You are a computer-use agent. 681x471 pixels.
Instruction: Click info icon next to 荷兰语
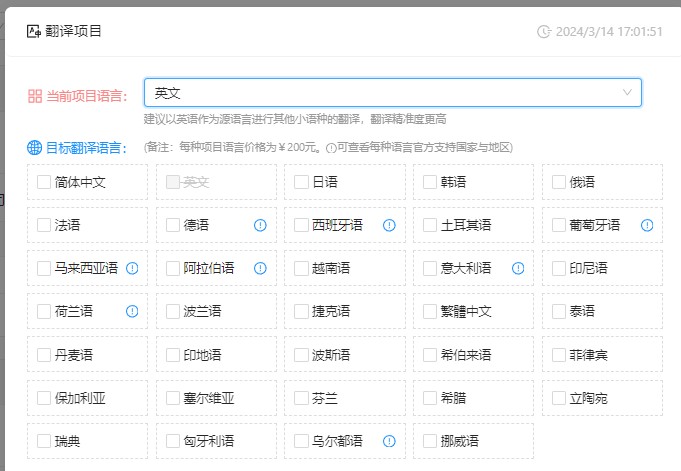131,311
